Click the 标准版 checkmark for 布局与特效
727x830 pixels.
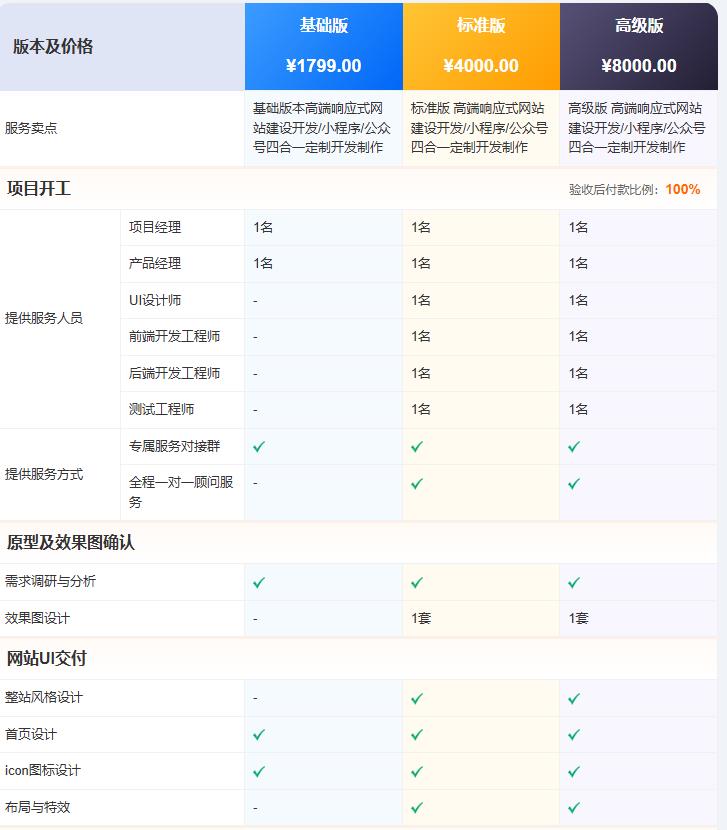(x=417, y=807)
